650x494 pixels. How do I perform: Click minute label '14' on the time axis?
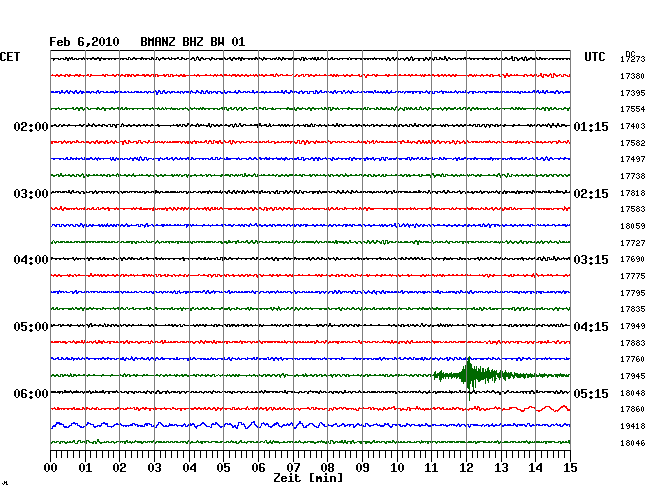coord(536,468)
